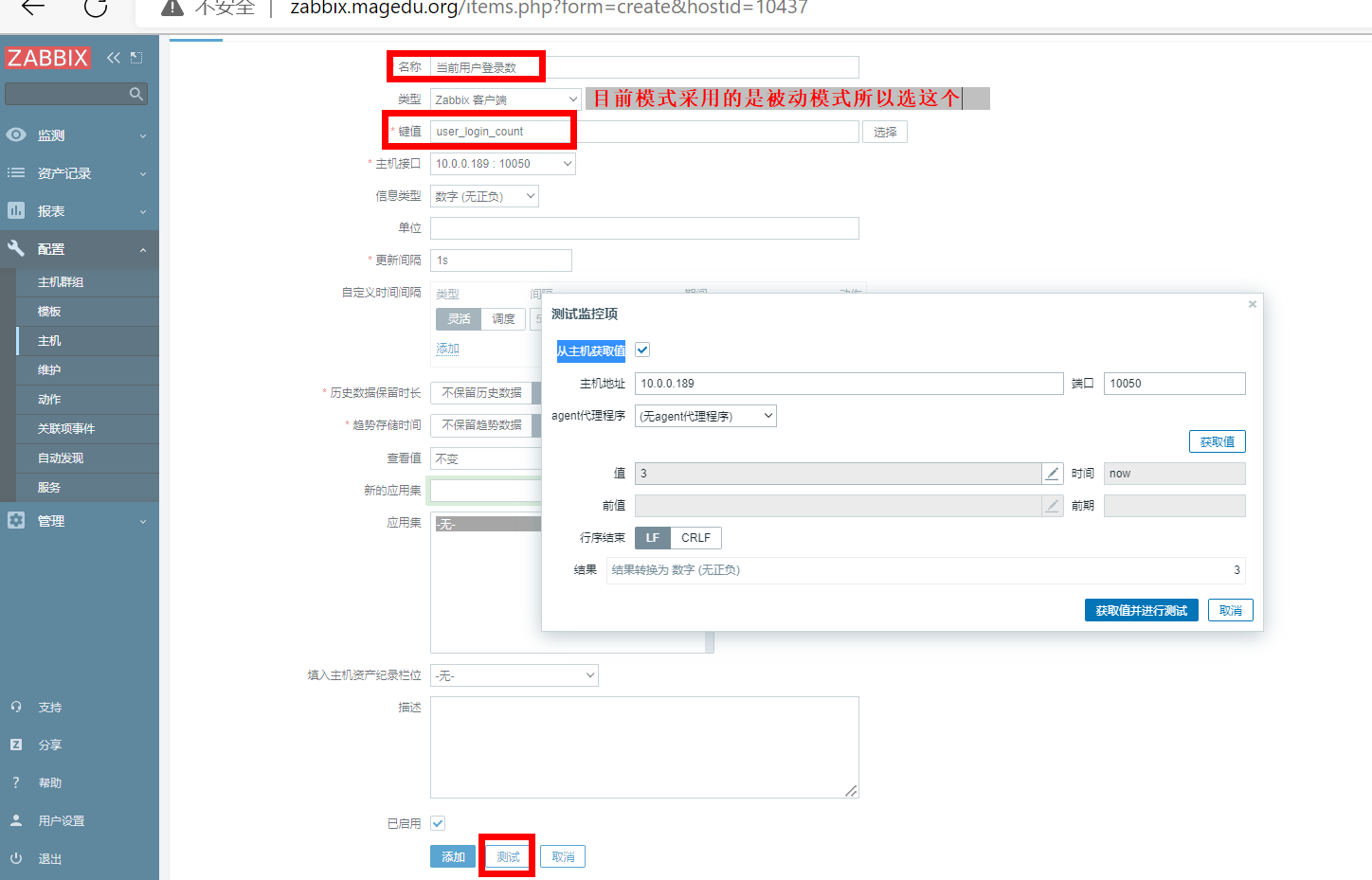Close the 测试监控项 dialog with X
The image size is (1372, 880).
1253,304
